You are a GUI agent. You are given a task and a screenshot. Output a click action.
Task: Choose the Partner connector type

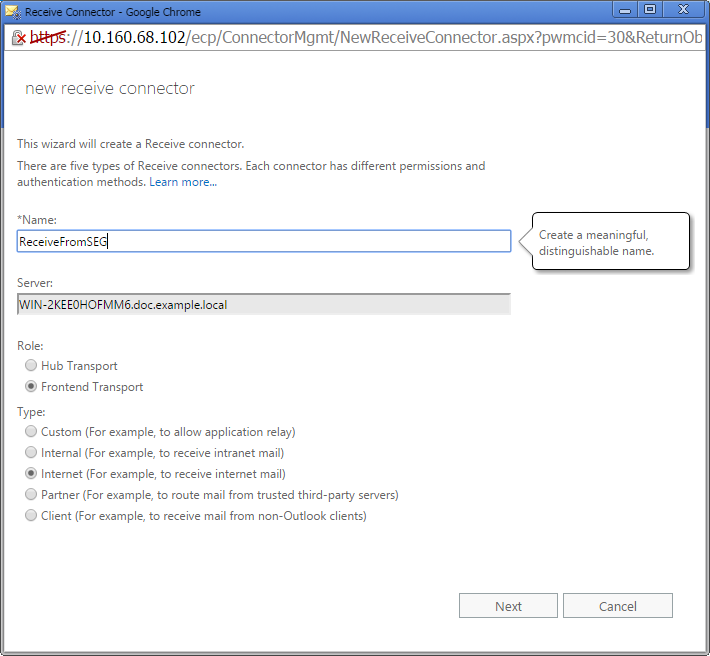point(31,495)
